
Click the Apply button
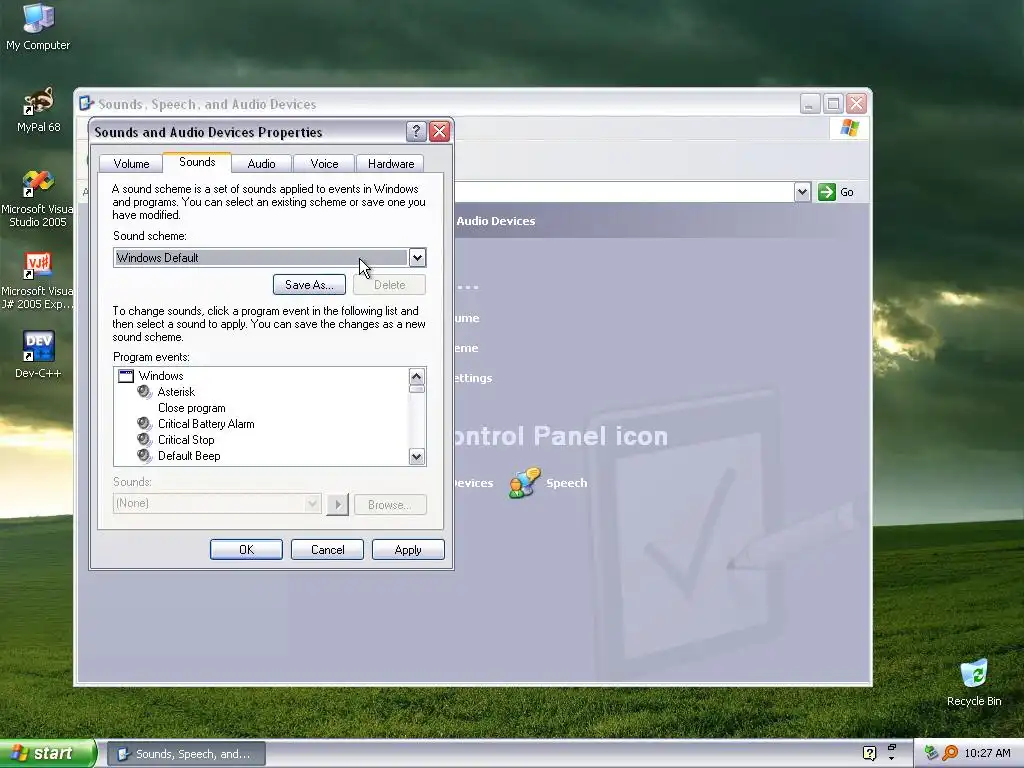pos(408,550)
